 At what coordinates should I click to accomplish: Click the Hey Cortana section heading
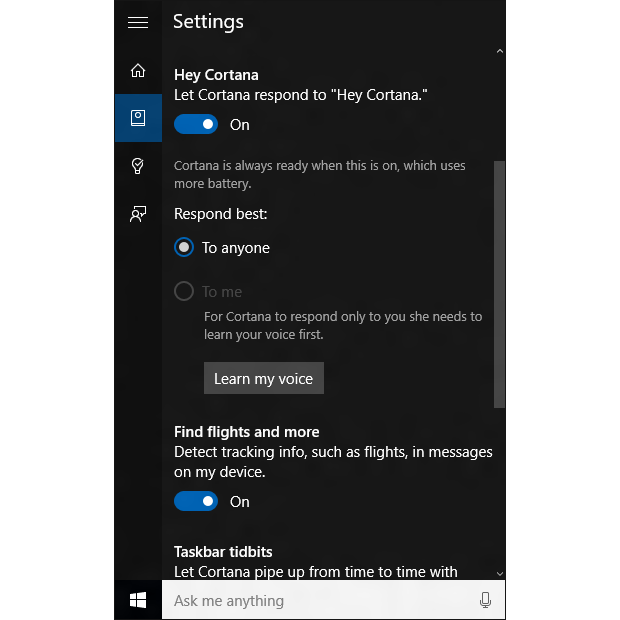[x=216, y=75]
